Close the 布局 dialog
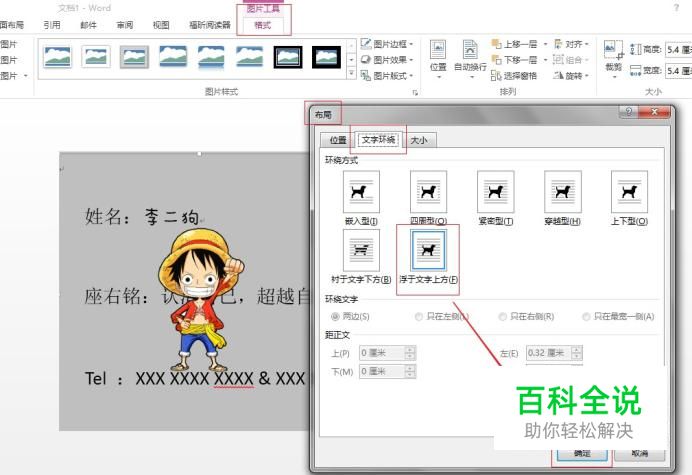The image size is (692, 475). coord(654,111)
